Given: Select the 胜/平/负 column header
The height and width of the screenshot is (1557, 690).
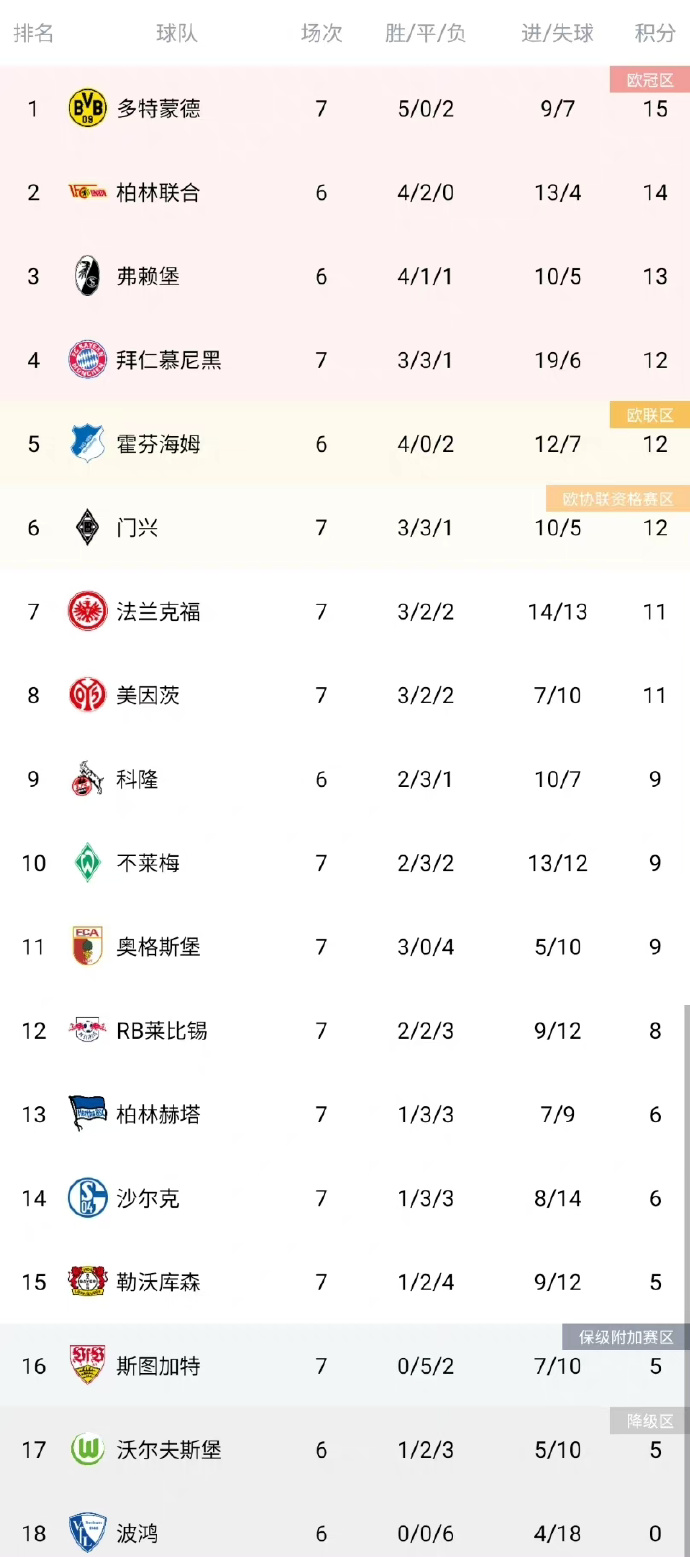Looking at the screenshot, I should pos(425,33).
